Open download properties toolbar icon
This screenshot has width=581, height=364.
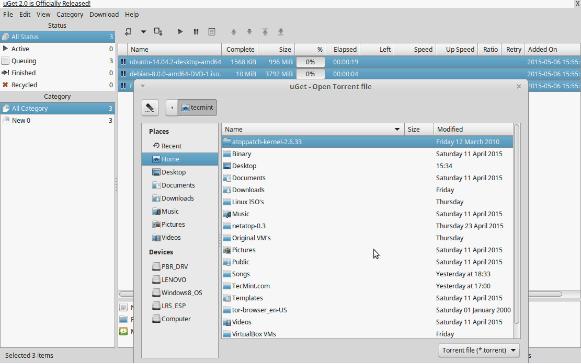[x=212, y=32]
